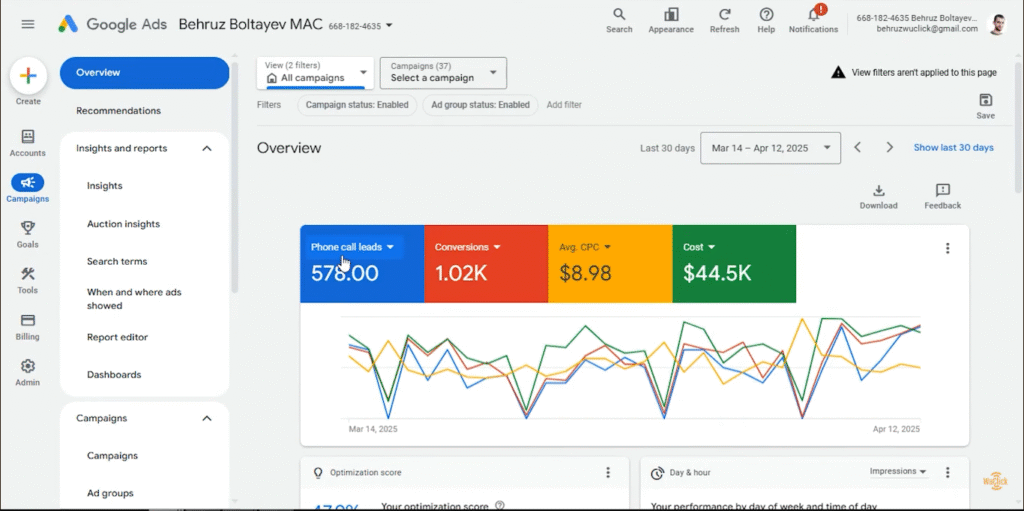This screenshot has height=511, width=1024.
Task: Change the Cost metric dropdown
Action: [x=699, y=247]
